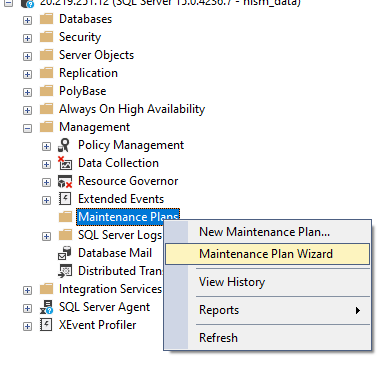
Task: Select the Security label
Action: (80, 37)
